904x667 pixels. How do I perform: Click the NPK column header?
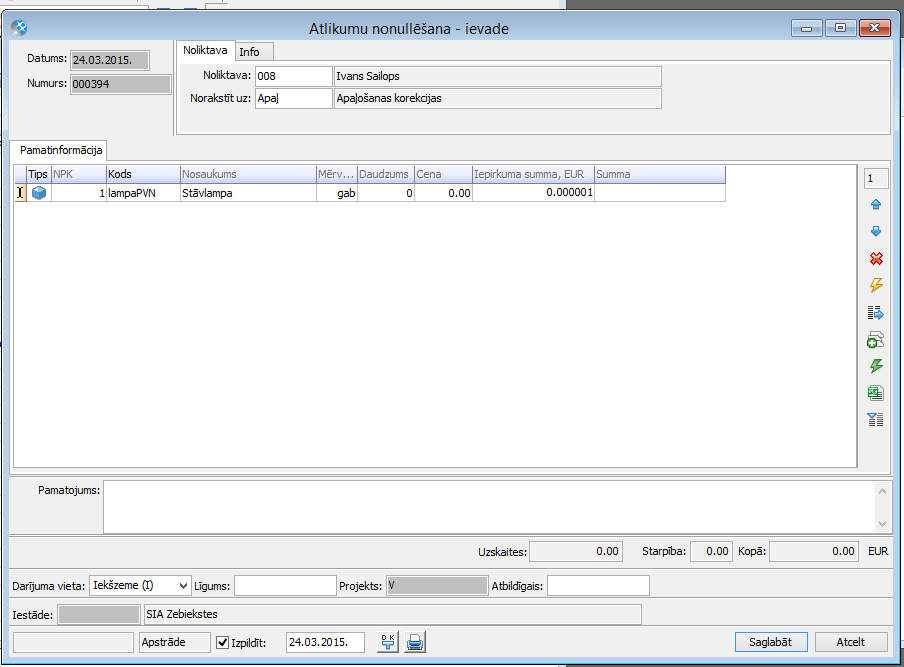(x=78, y=174)
